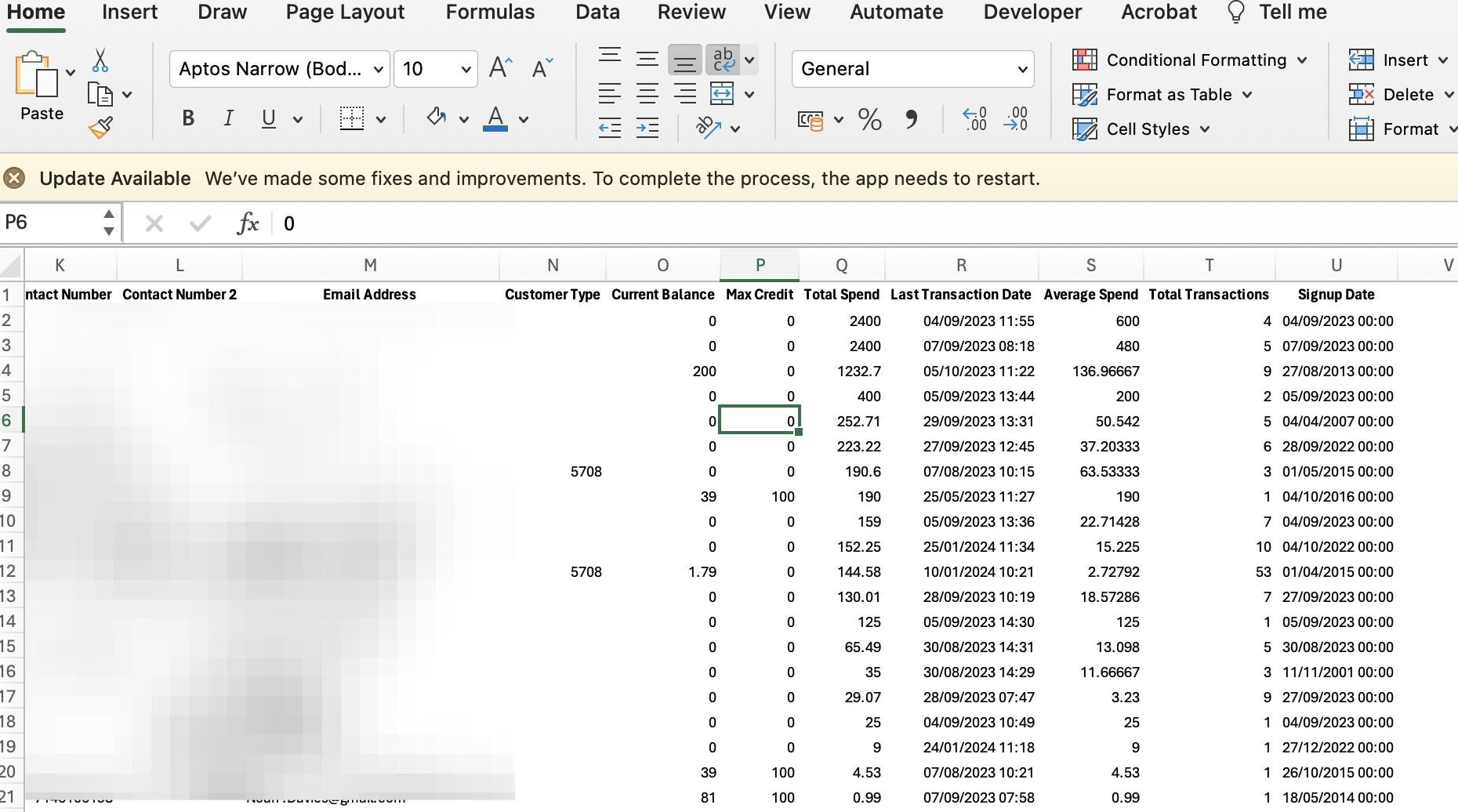Toggle Wrap Text for the cell
Image resolution: width=1458 pixels, height=812 pixels.
[x=724, y=60]
